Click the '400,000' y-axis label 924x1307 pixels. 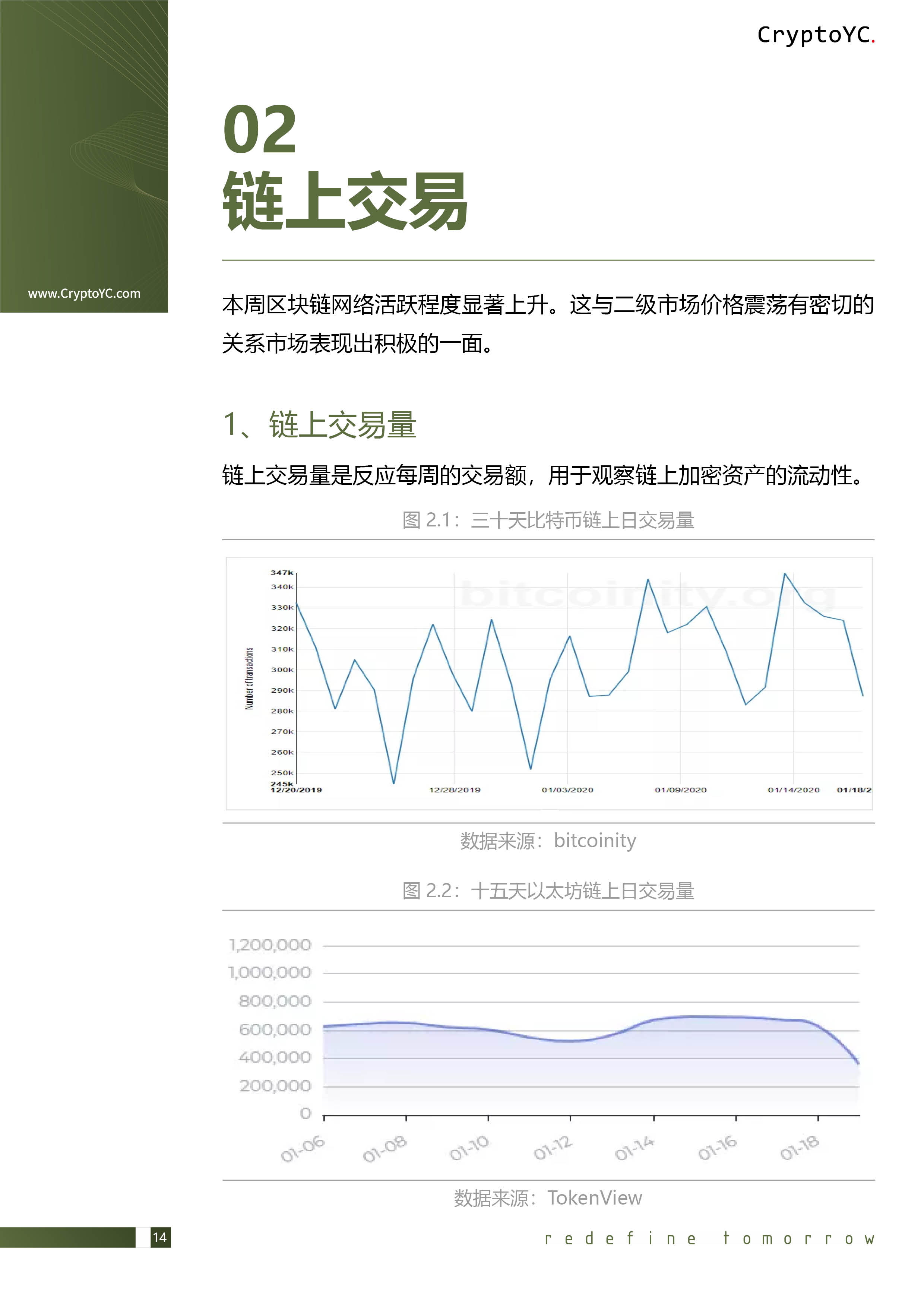coord(275,1058)
